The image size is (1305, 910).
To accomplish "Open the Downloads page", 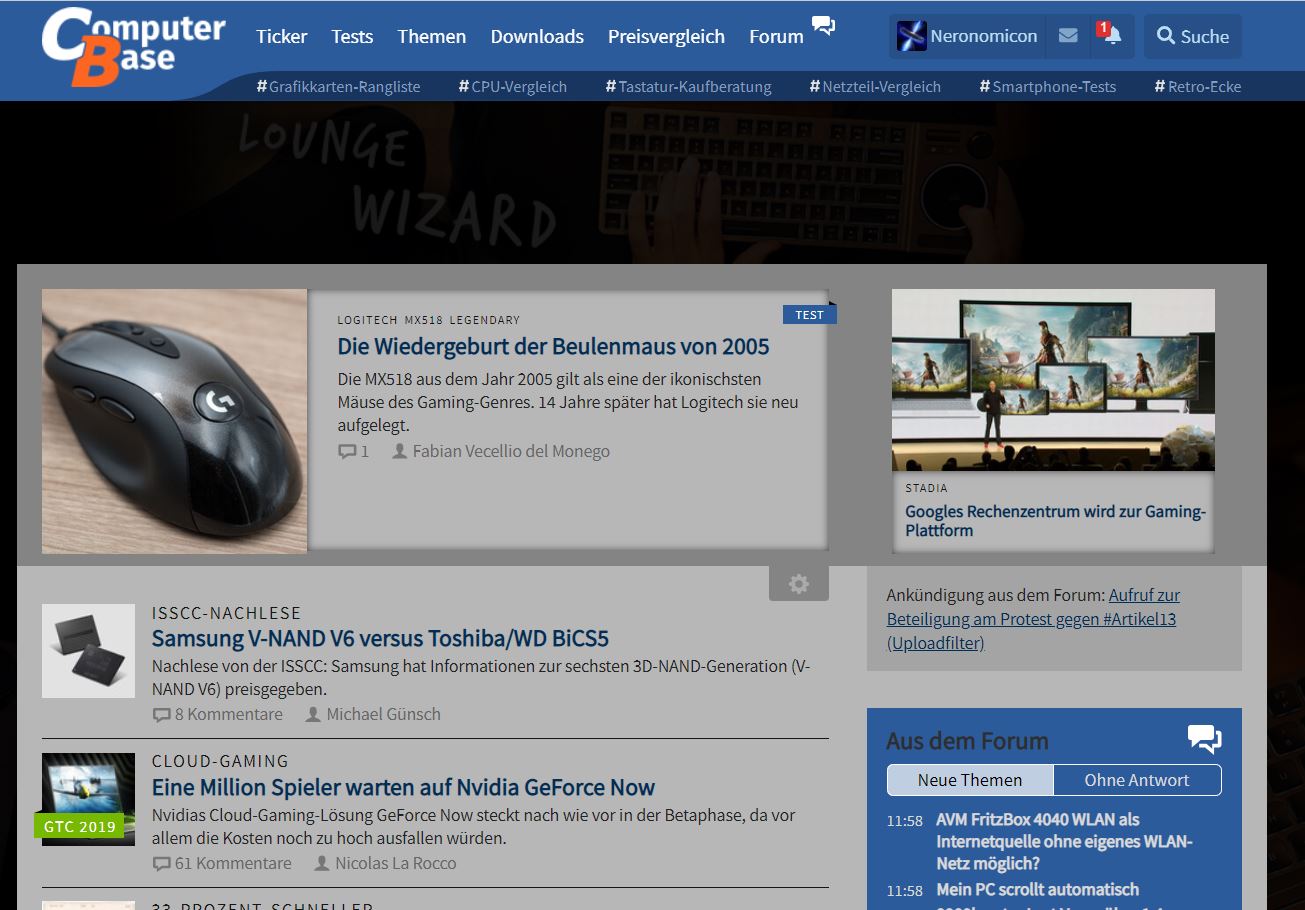I will tap(537, 37).
